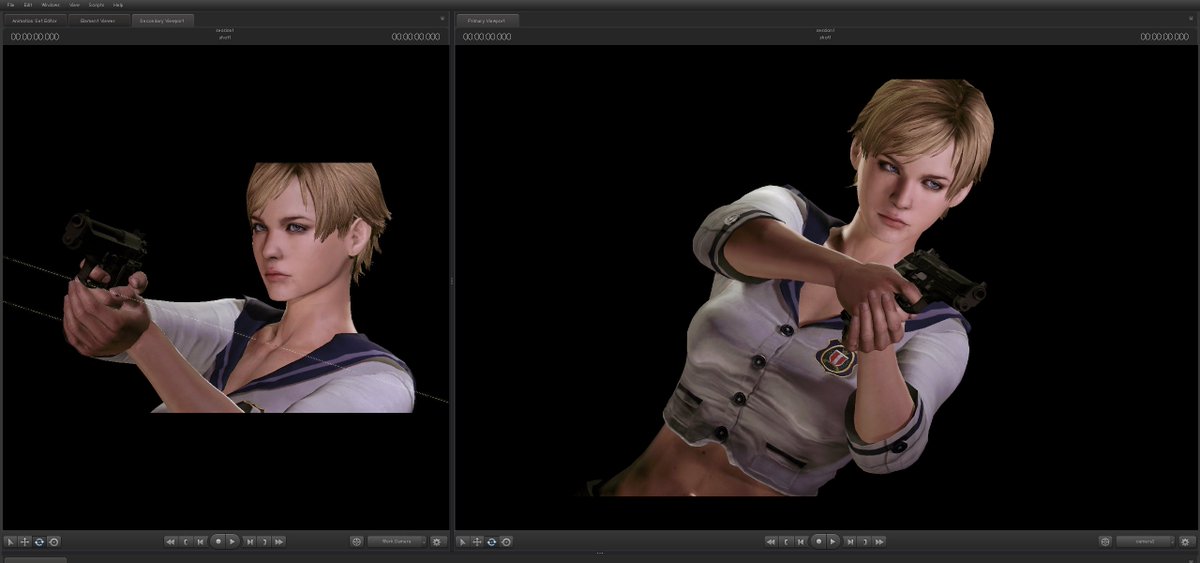Open the Windows menu
Screen dimensions: 1200x563
pyautogui.click(x=50, y=5)
